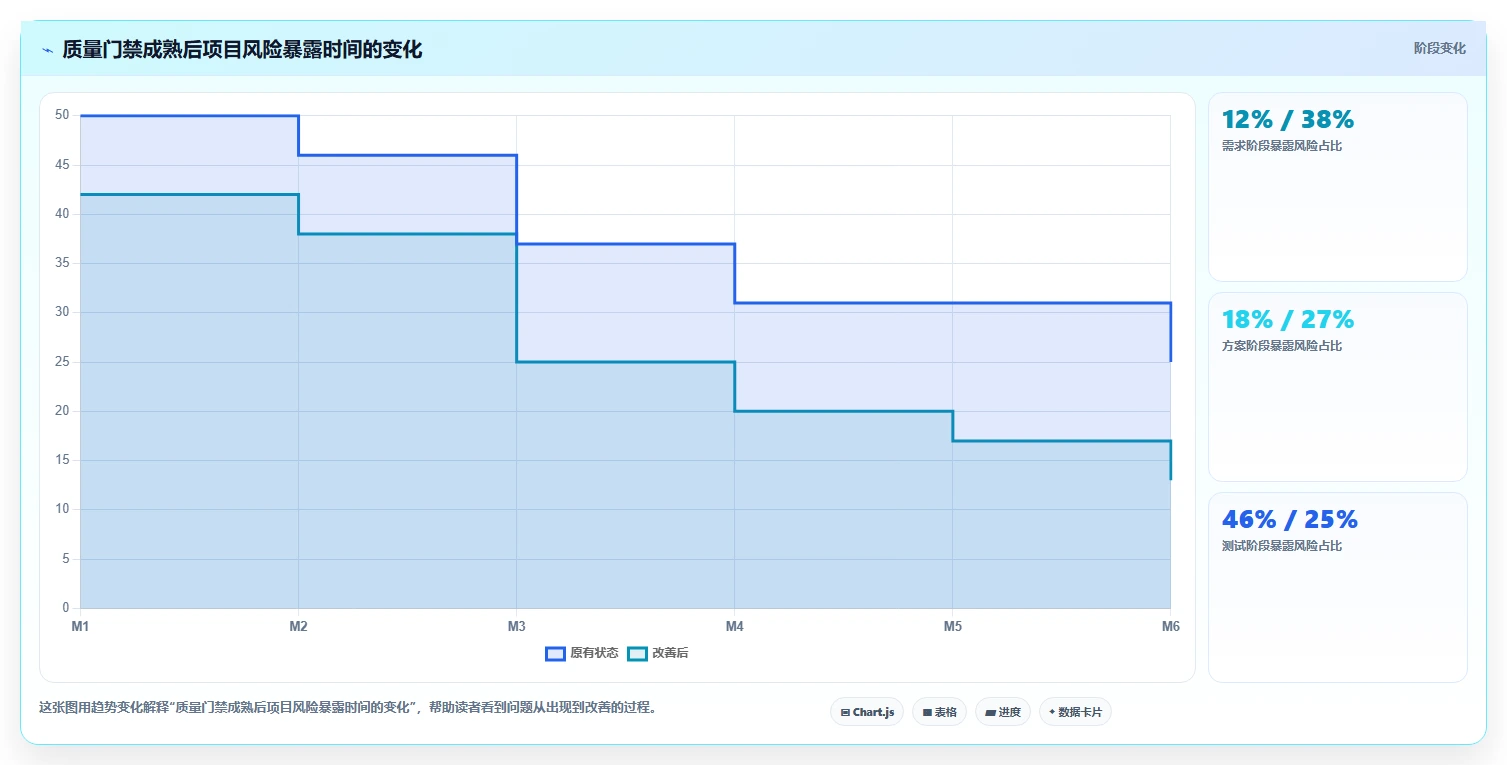Click the 方案阶段暴露风险占比 label
This screenshot has width=1507, height=765.
click(1281, 346)
